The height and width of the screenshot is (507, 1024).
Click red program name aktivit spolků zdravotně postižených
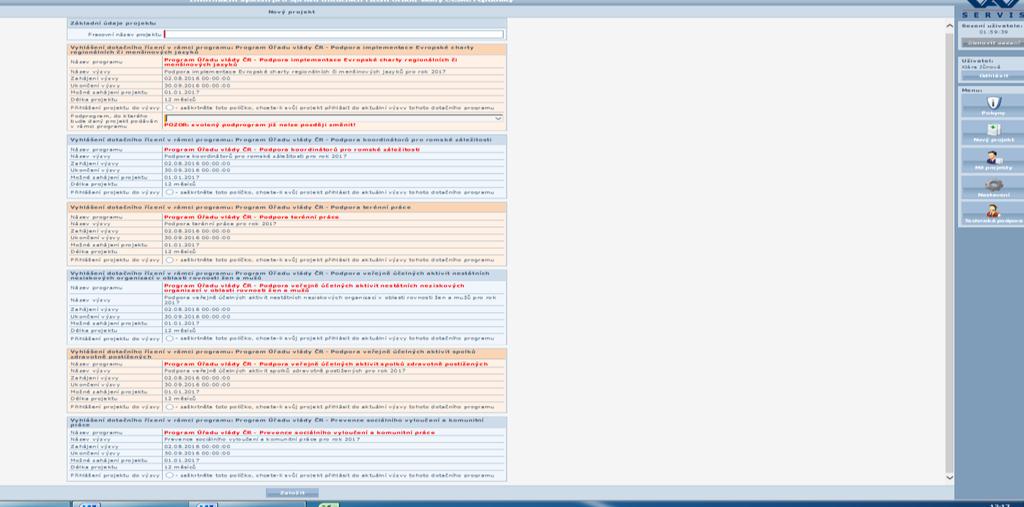pyautogui.click(x=326, y=364)
